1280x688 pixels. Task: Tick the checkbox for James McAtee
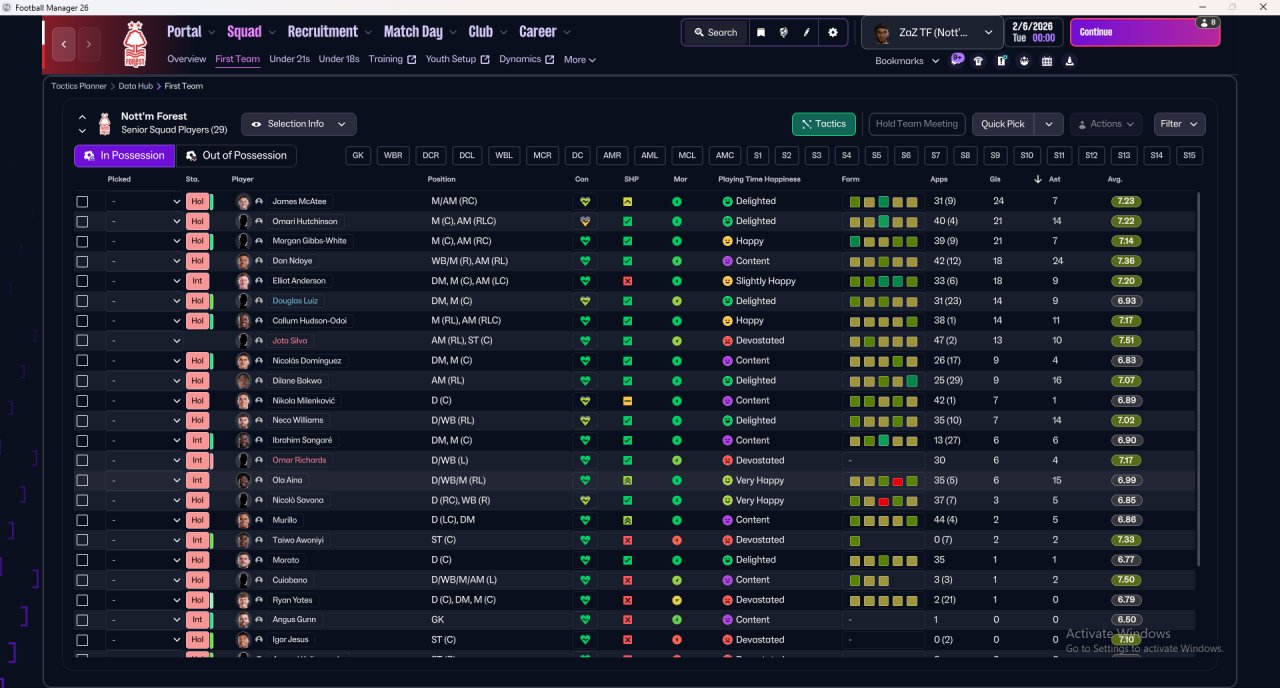[82, 201]
